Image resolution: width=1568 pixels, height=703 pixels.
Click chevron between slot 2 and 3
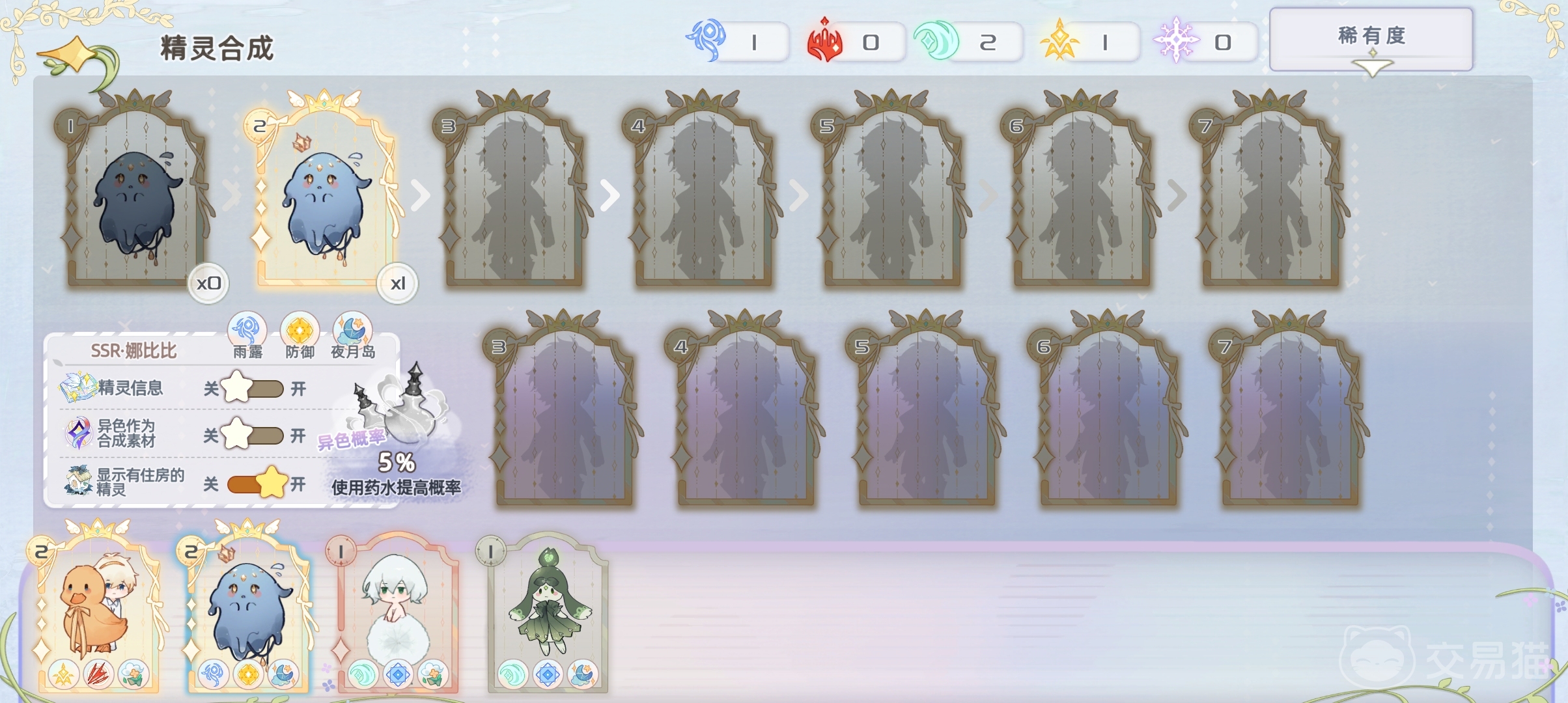coord(421,195)
